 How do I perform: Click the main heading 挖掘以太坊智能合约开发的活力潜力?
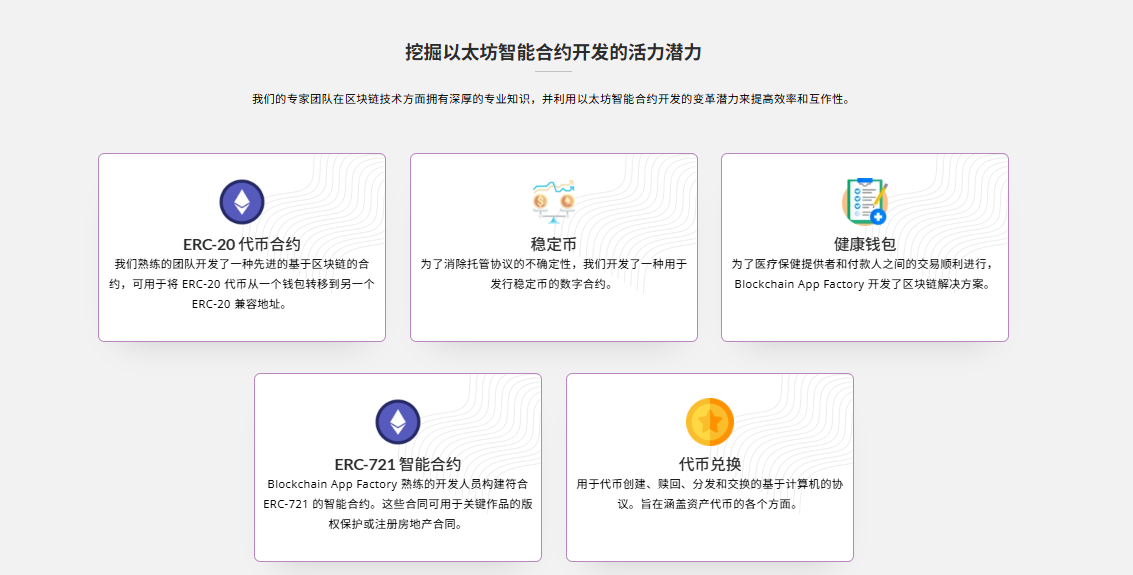553,52
